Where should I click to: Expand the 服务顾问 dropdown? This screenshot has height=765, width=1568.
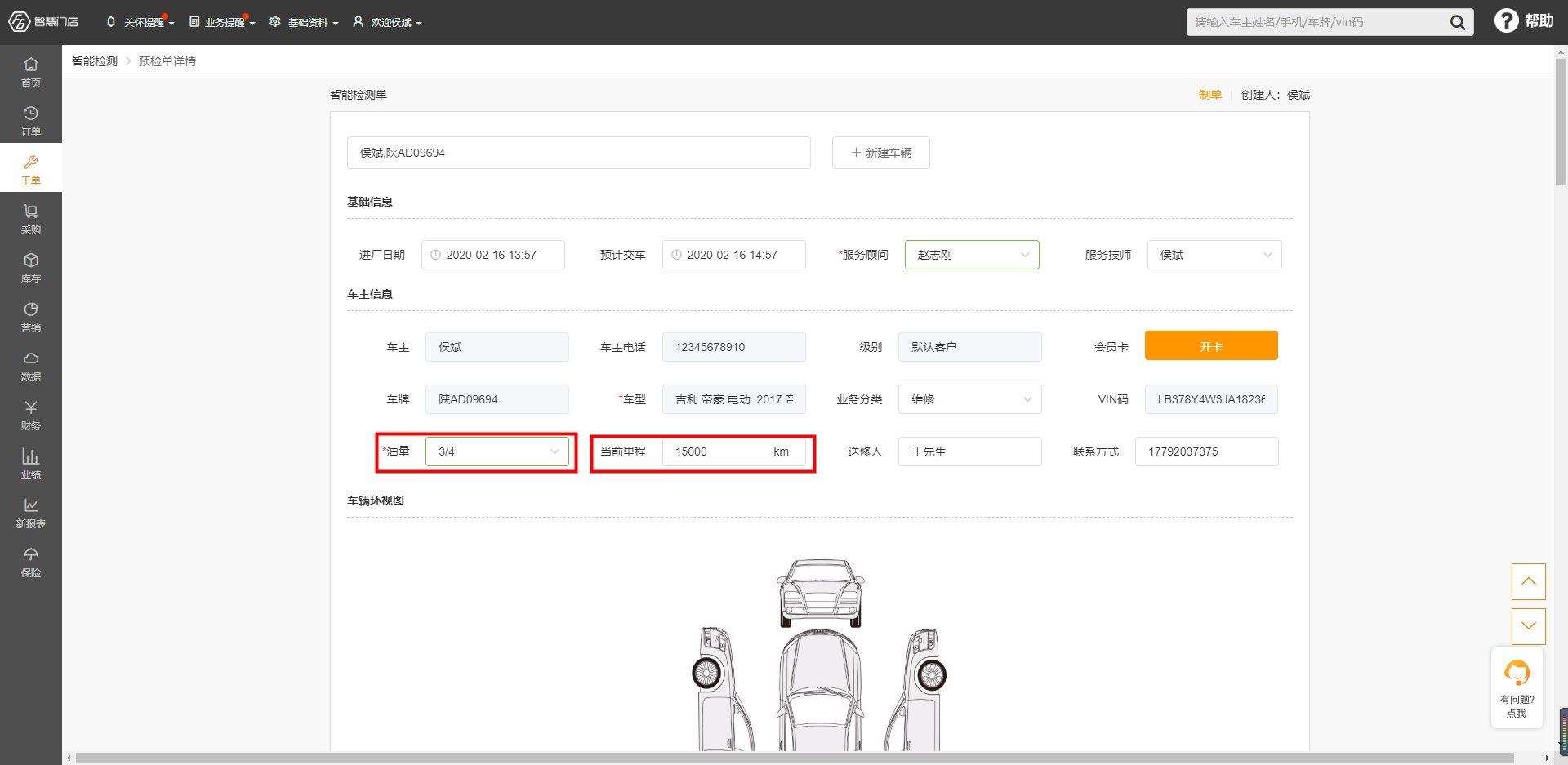point(972,255)
